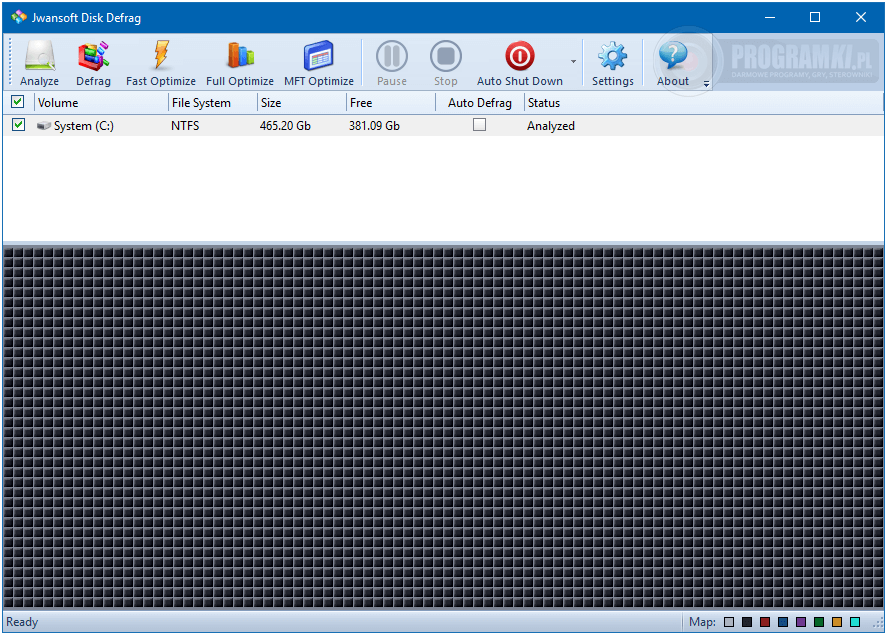Select the MFT Optimize tool
Screen dimensions: 887x634
point(319,63)
